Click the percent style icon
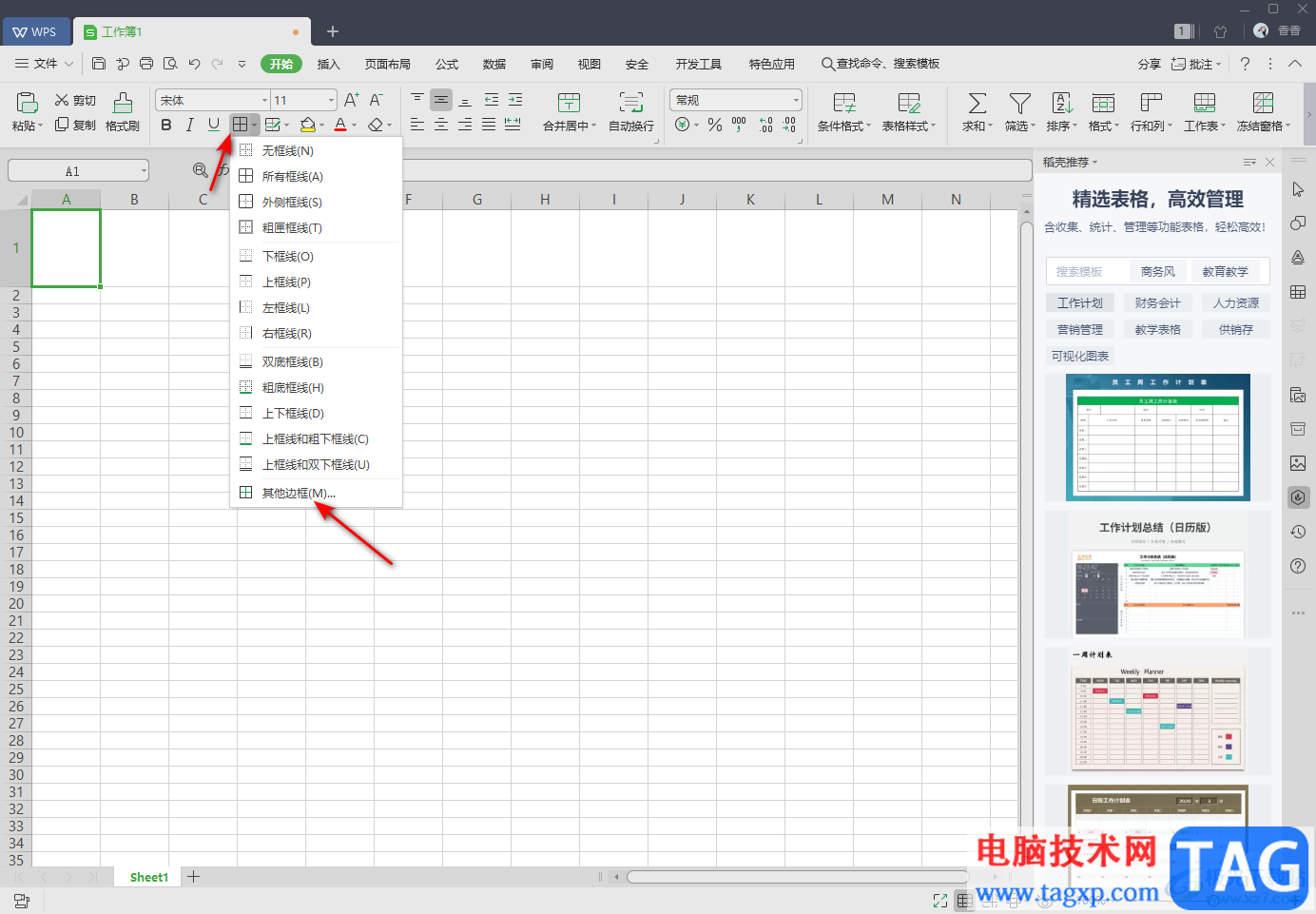This screenshot has height=914, width=1316. 715,125
